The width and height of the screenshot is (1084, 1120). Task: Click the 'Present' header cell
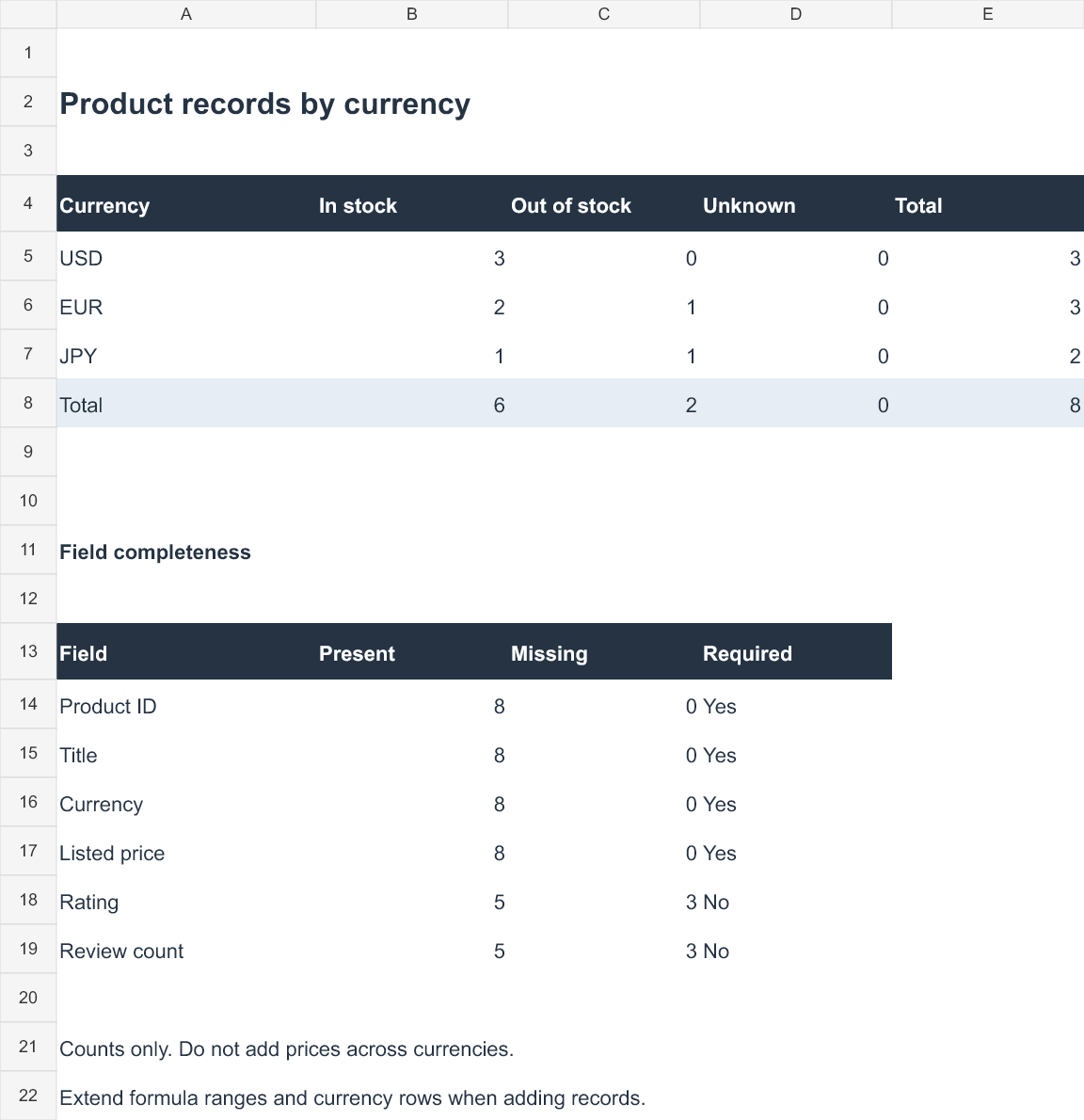412,653
